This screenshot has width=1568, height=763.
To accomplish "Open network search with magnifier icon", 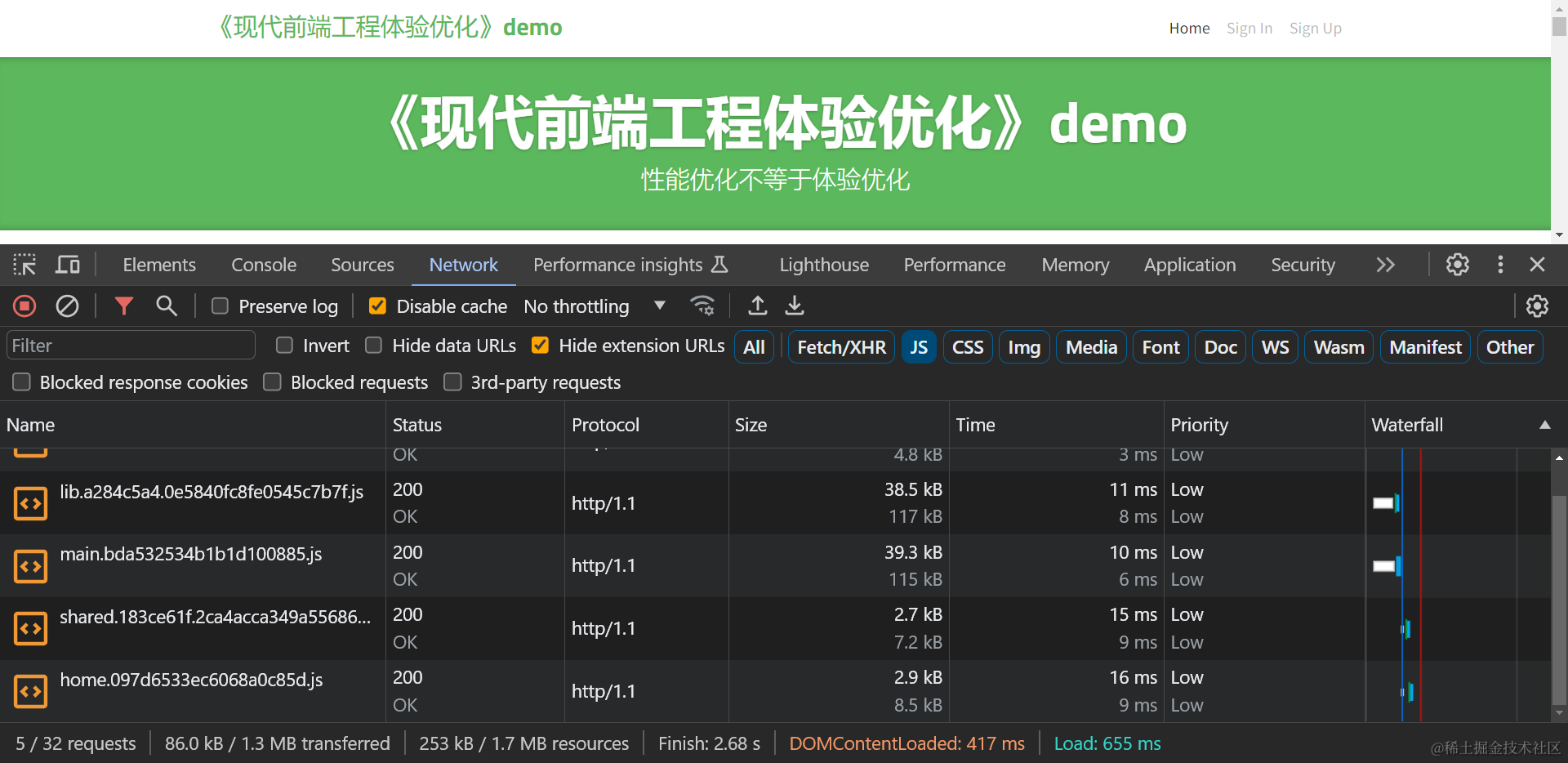I will (167, 306).
